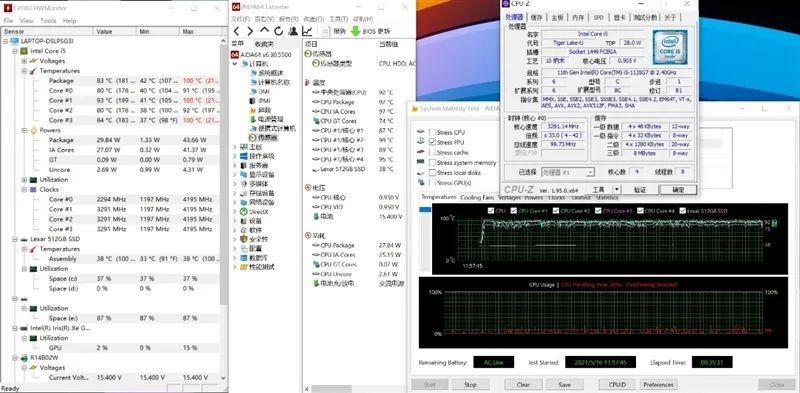Refresh the AIDA64 page

279,31
